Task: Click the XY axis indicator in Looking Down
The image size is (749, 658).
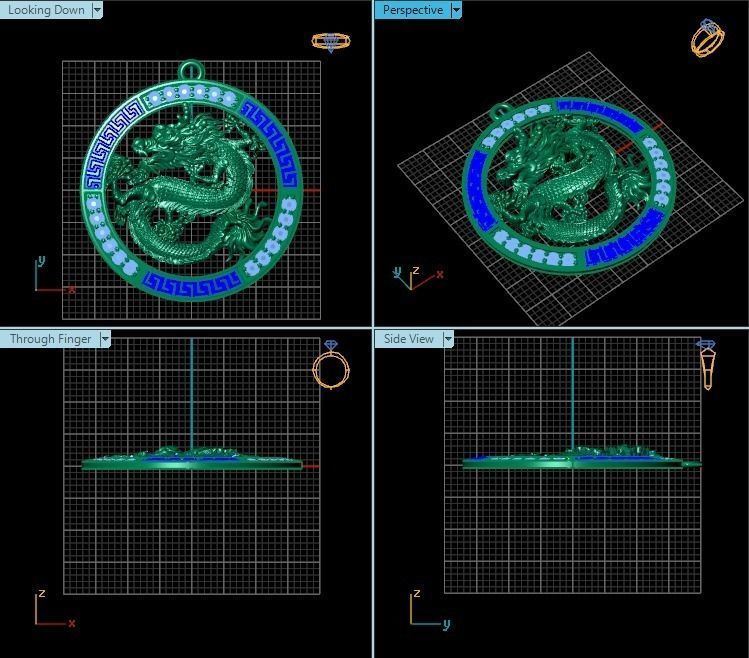Action: pos(54,276)
